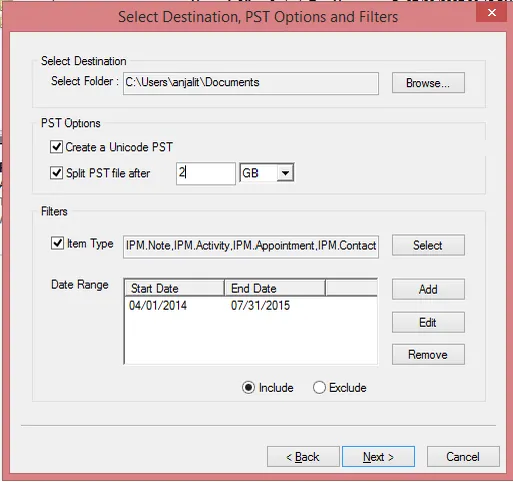The image size is (513, 482).
Task: Click the Browse... button for destination folder
Action: (428, 83)
